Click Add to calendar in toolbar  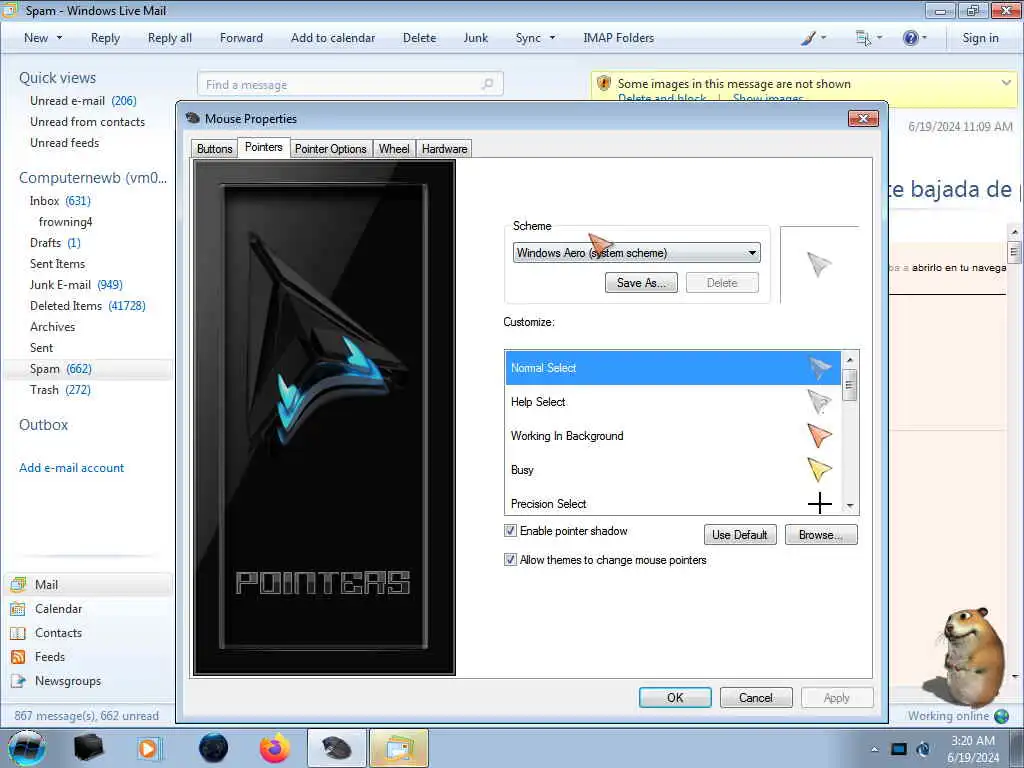[x=333, y=38]
